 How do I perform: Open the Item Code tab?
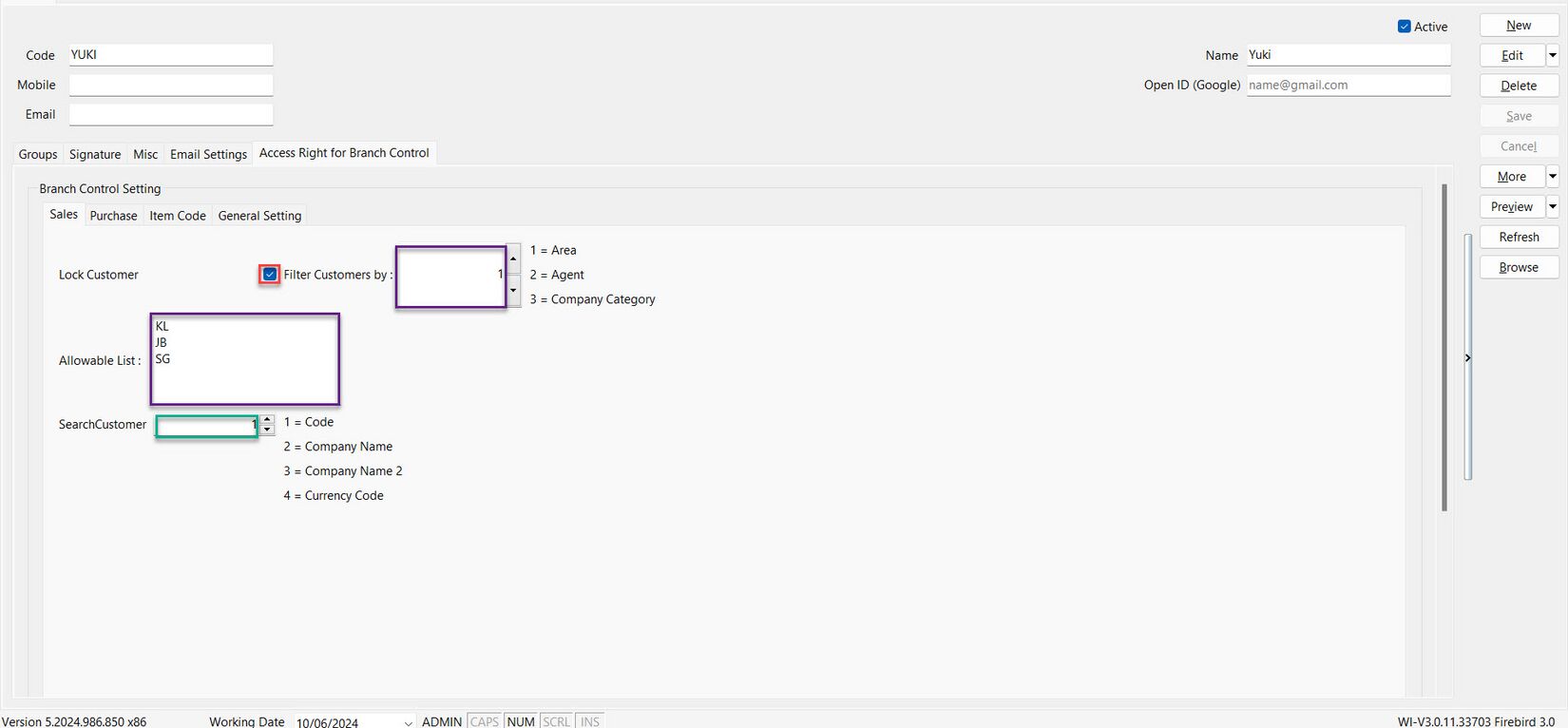178,216
